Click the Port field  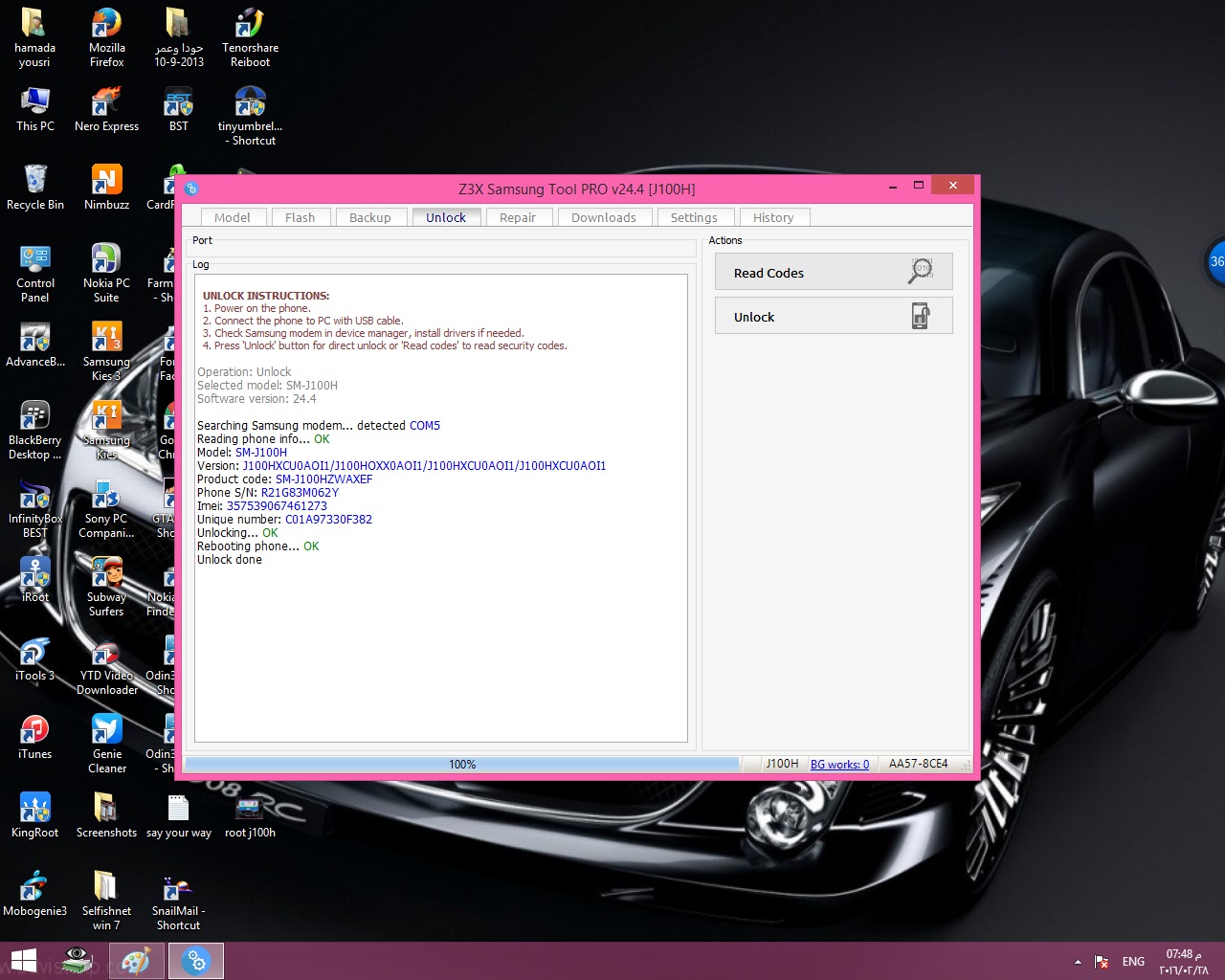[x=441, y=248]
